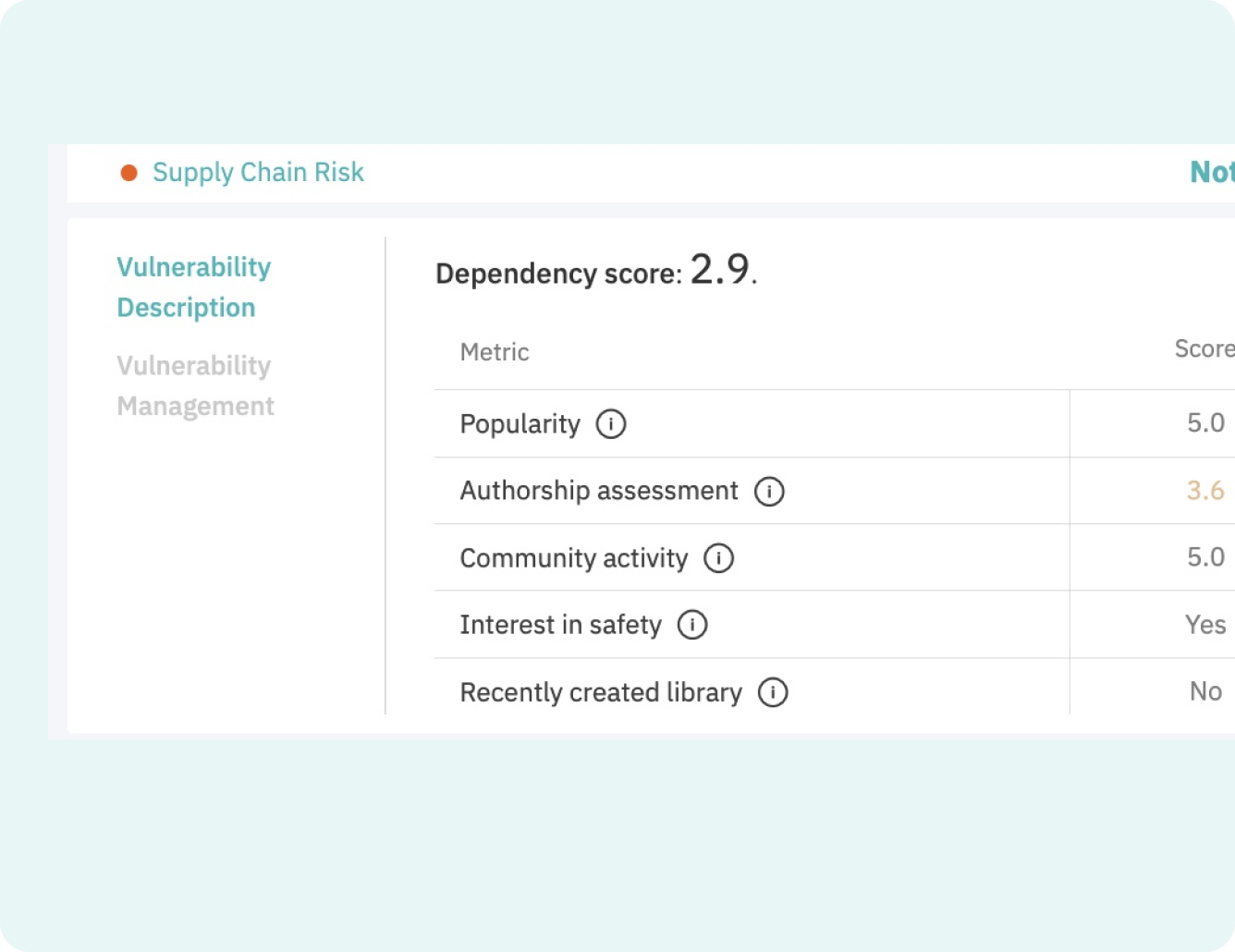Viewport: 1235px width, 952px height.
Task: Click the Interest in safety info icon
Action: click(691, 625)
